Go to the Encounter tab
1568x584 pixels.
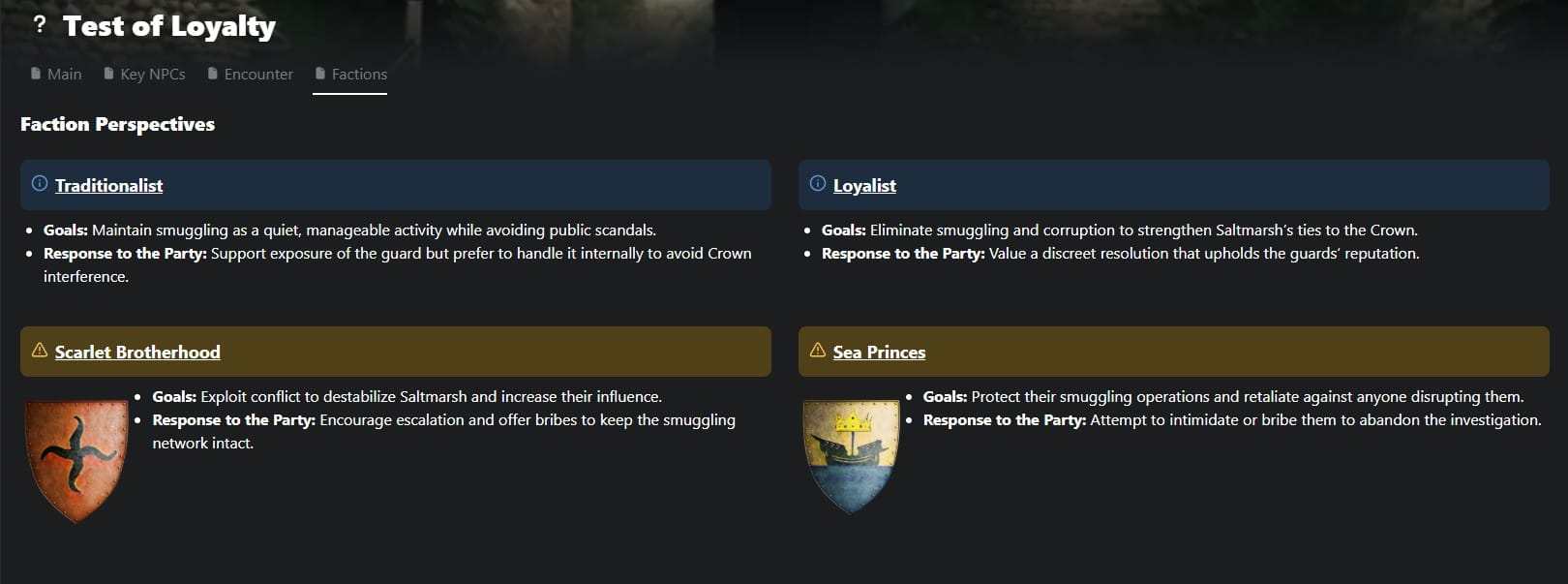pos(257,75)
